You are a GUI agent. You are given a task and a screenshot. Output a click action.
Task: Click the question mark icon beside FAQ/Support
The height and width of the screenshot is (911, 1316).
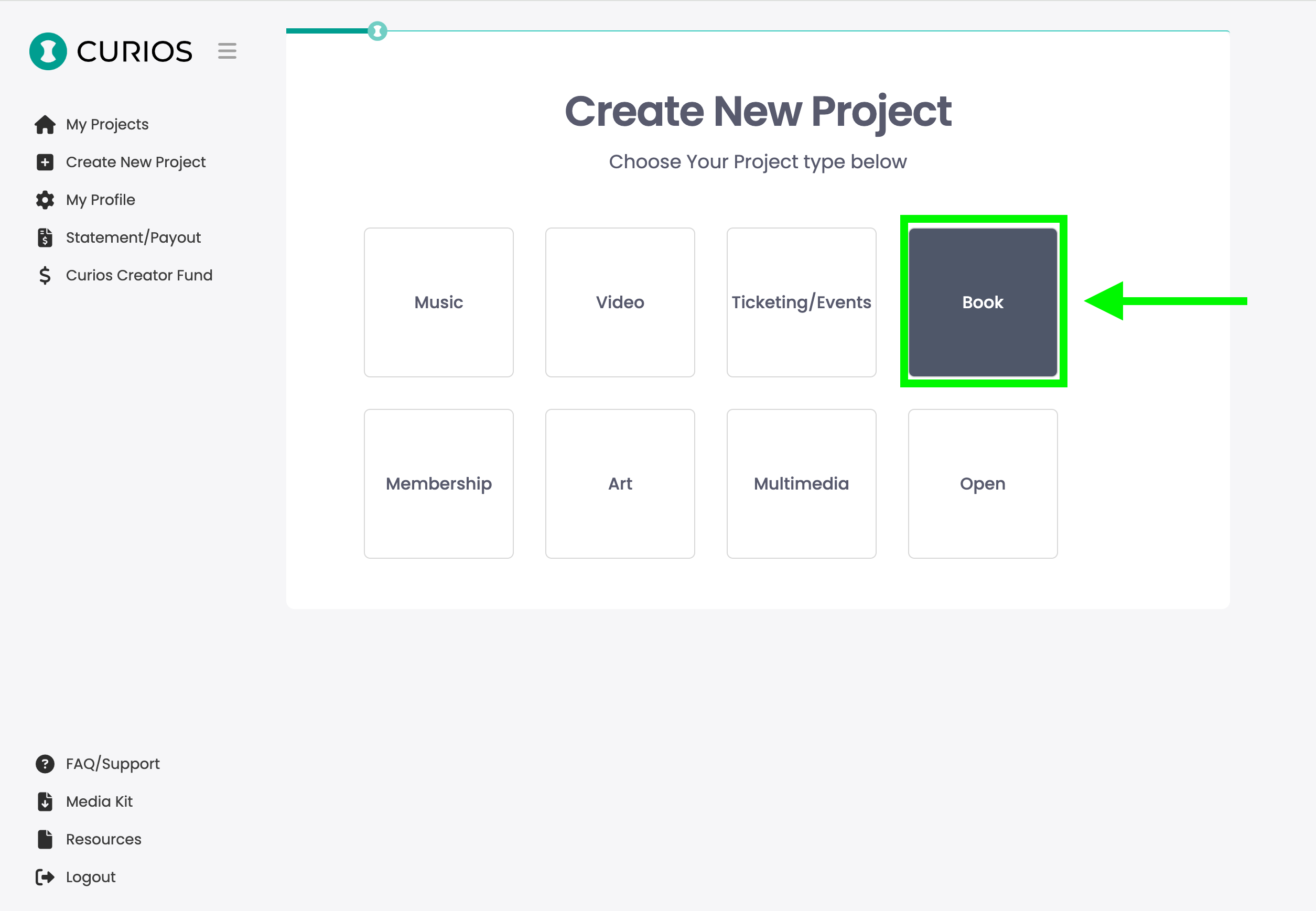coord(45,764)
